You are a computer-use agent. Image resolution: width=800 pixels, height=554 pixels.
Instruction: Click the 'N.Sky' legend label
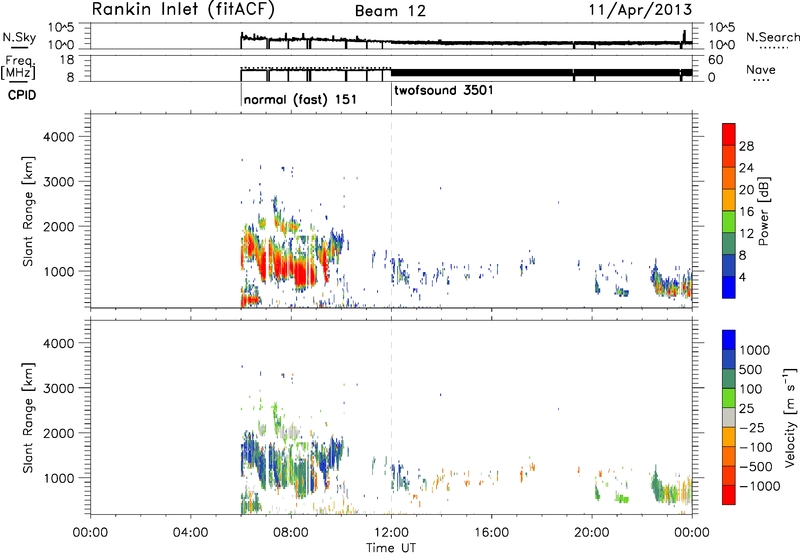click(19, 37)
